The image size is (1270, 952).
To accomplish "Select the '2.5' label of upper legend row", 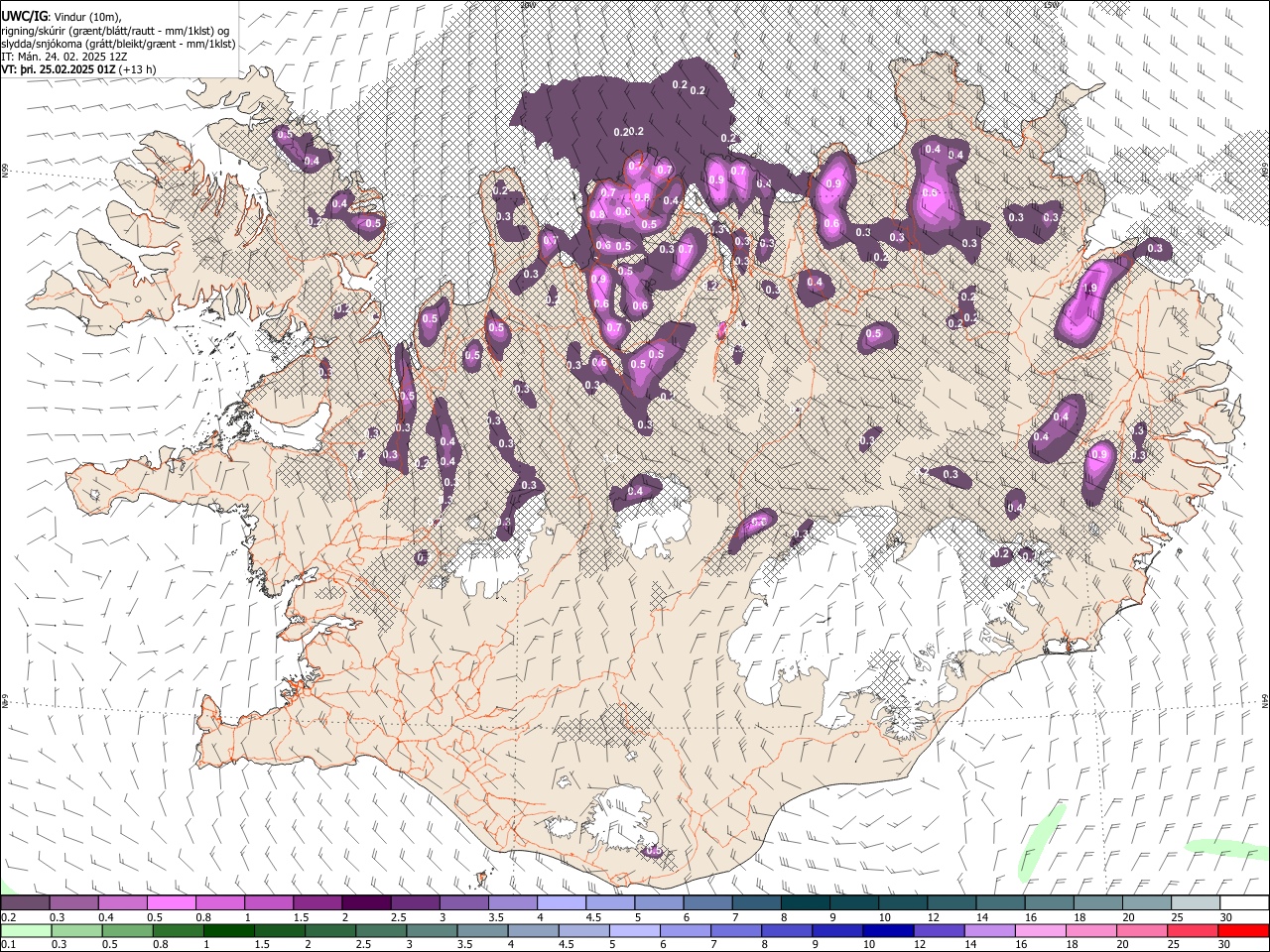I will tap(398, 917).
